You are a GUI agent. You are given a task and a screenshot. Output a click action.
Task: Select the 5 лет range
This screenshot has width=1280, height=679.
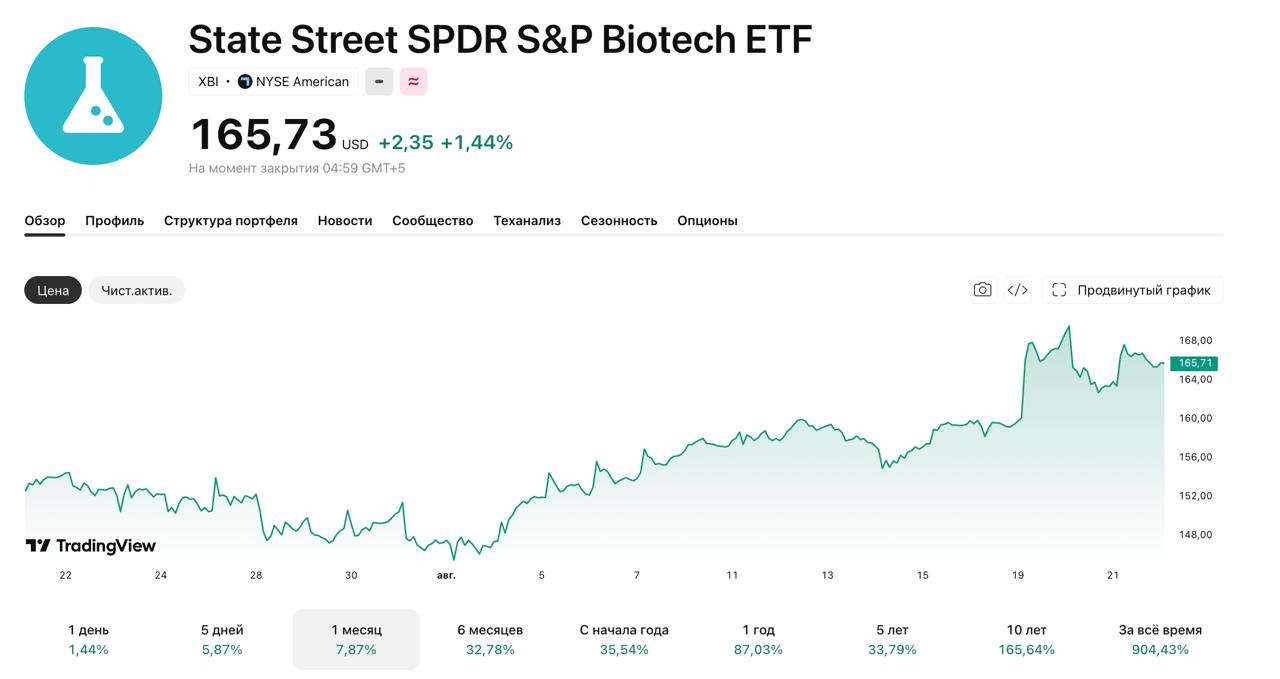[x=892, y=640]
